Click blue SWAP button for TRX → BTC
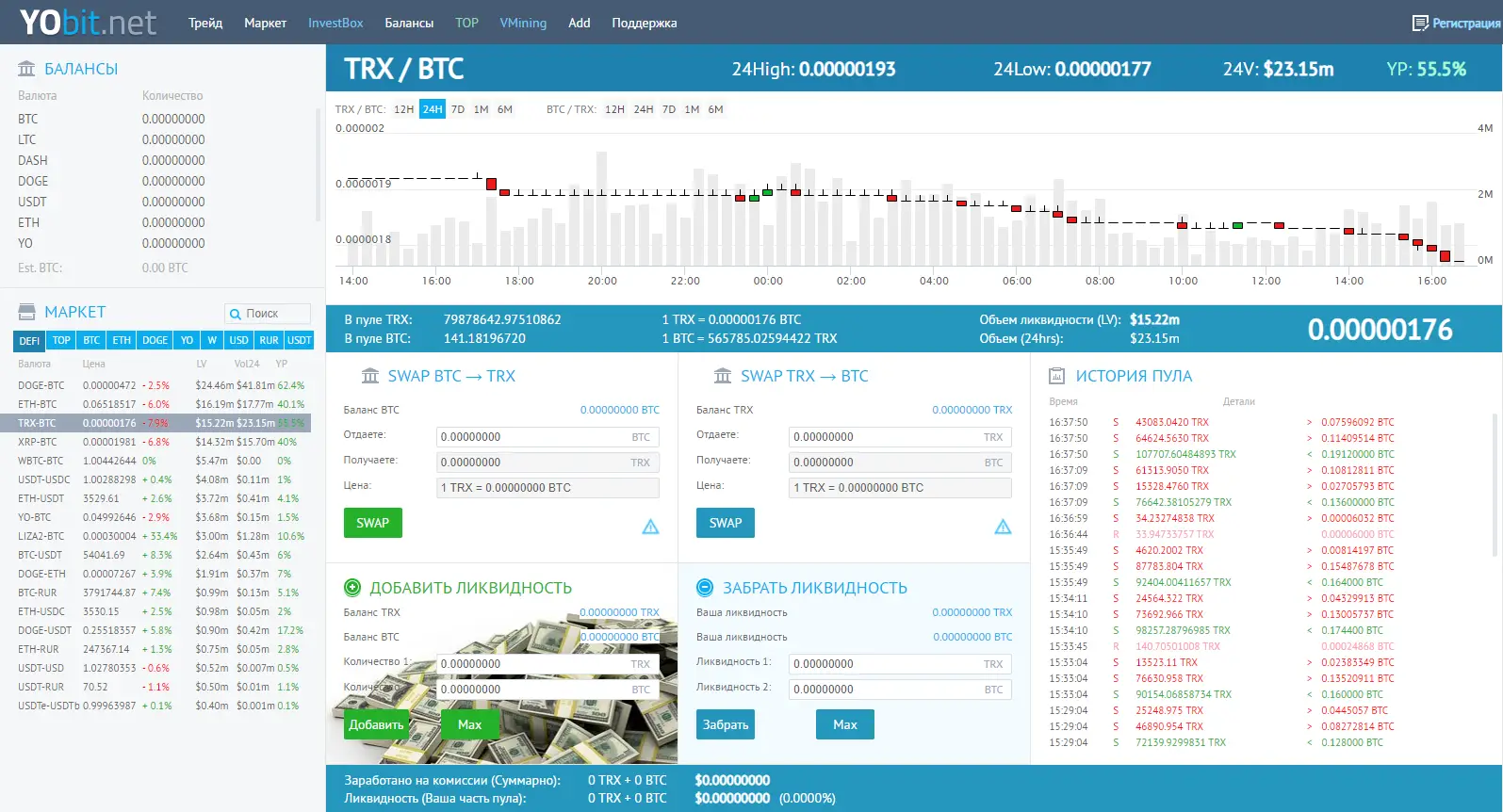The image size is (1503, 812). point(726,523)
